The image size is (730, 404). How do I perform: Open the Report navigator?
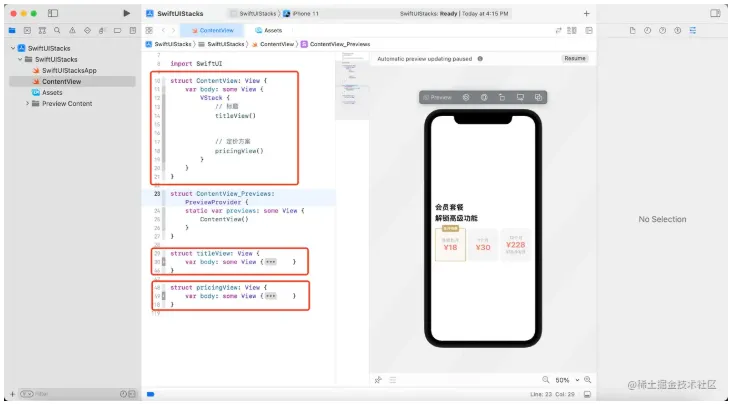[x=133, y=31]
